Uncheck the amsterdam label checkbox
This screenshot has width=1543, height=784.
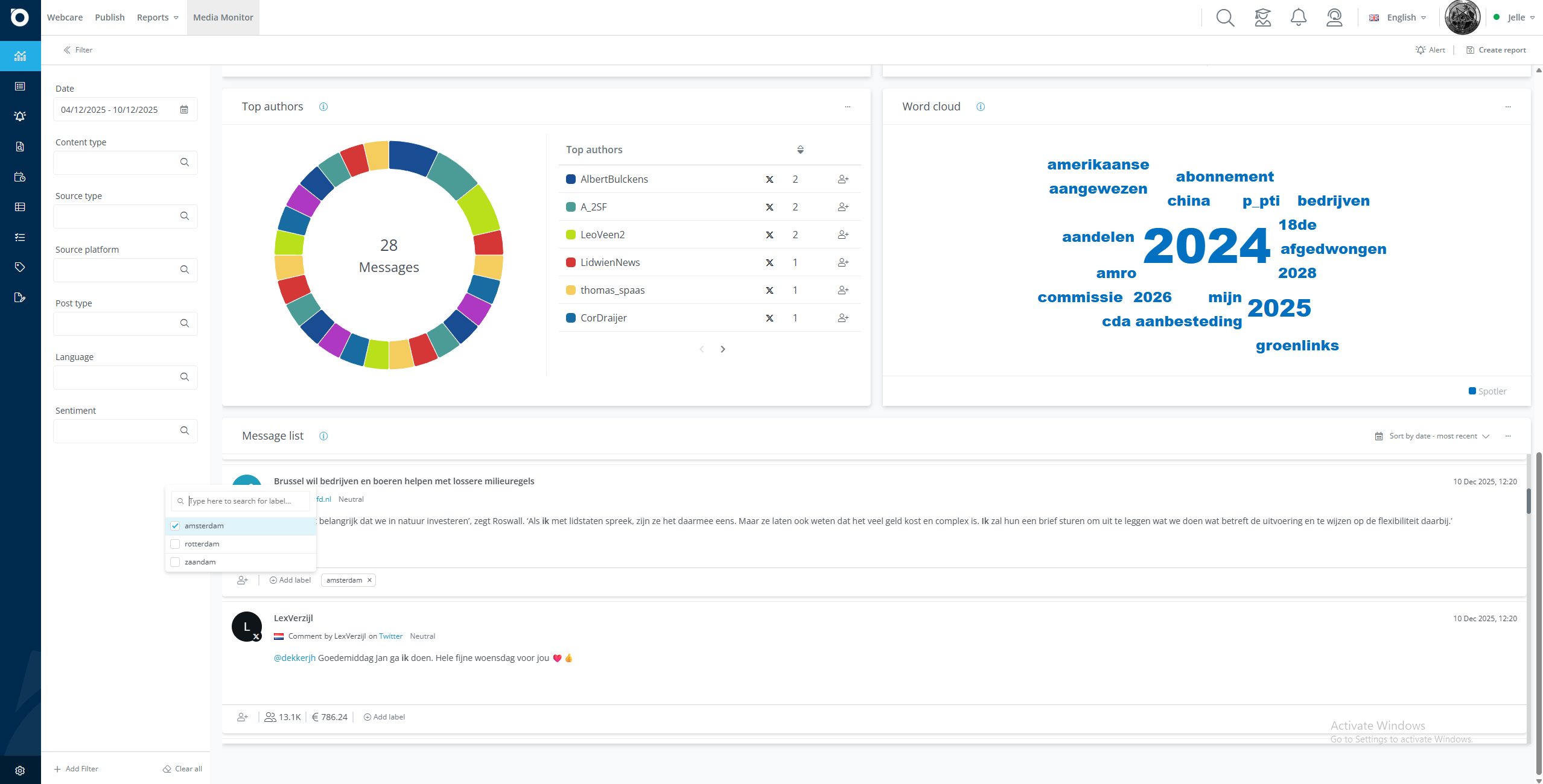(175, 526)
